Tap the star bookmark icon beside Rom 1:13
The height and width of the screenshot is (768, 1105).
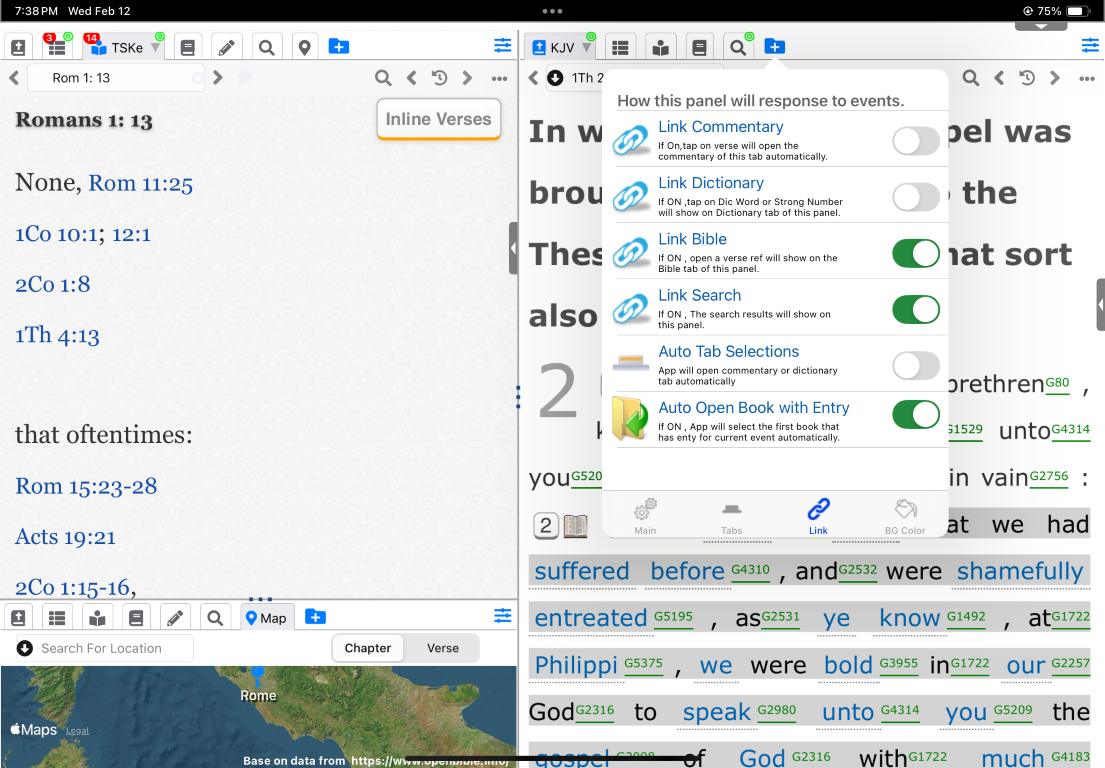click(245, 78)
